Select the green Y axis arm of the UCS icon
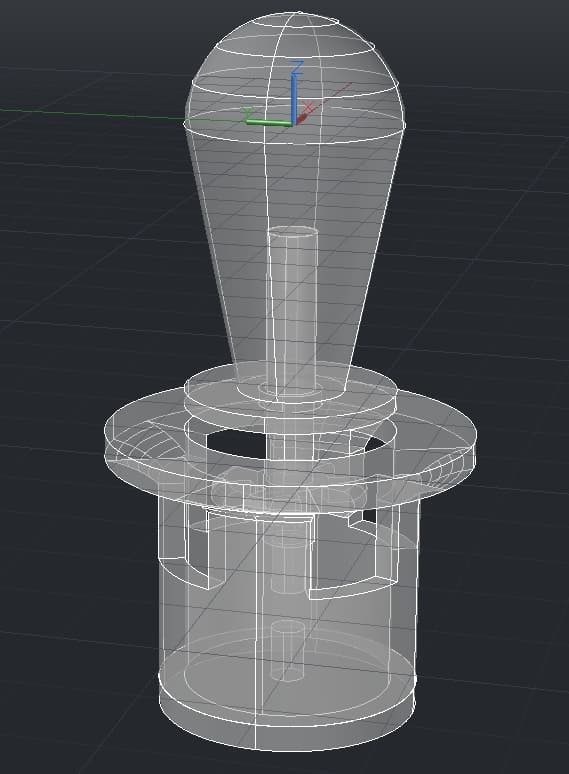The height and width of the screenshot is (774, 569). click(x=268, y=122)
